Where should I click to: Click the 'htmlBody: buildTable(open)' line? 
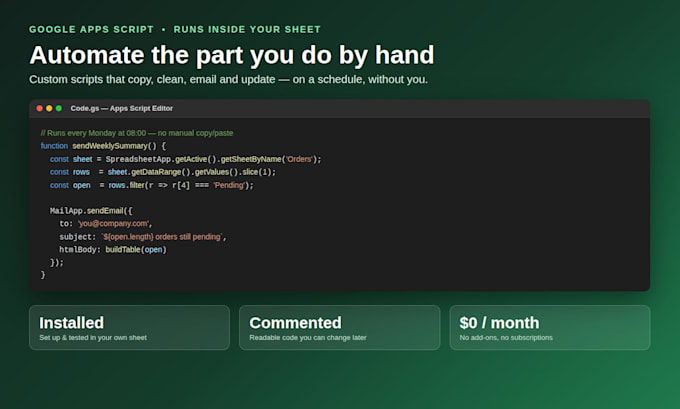[113, 250]
